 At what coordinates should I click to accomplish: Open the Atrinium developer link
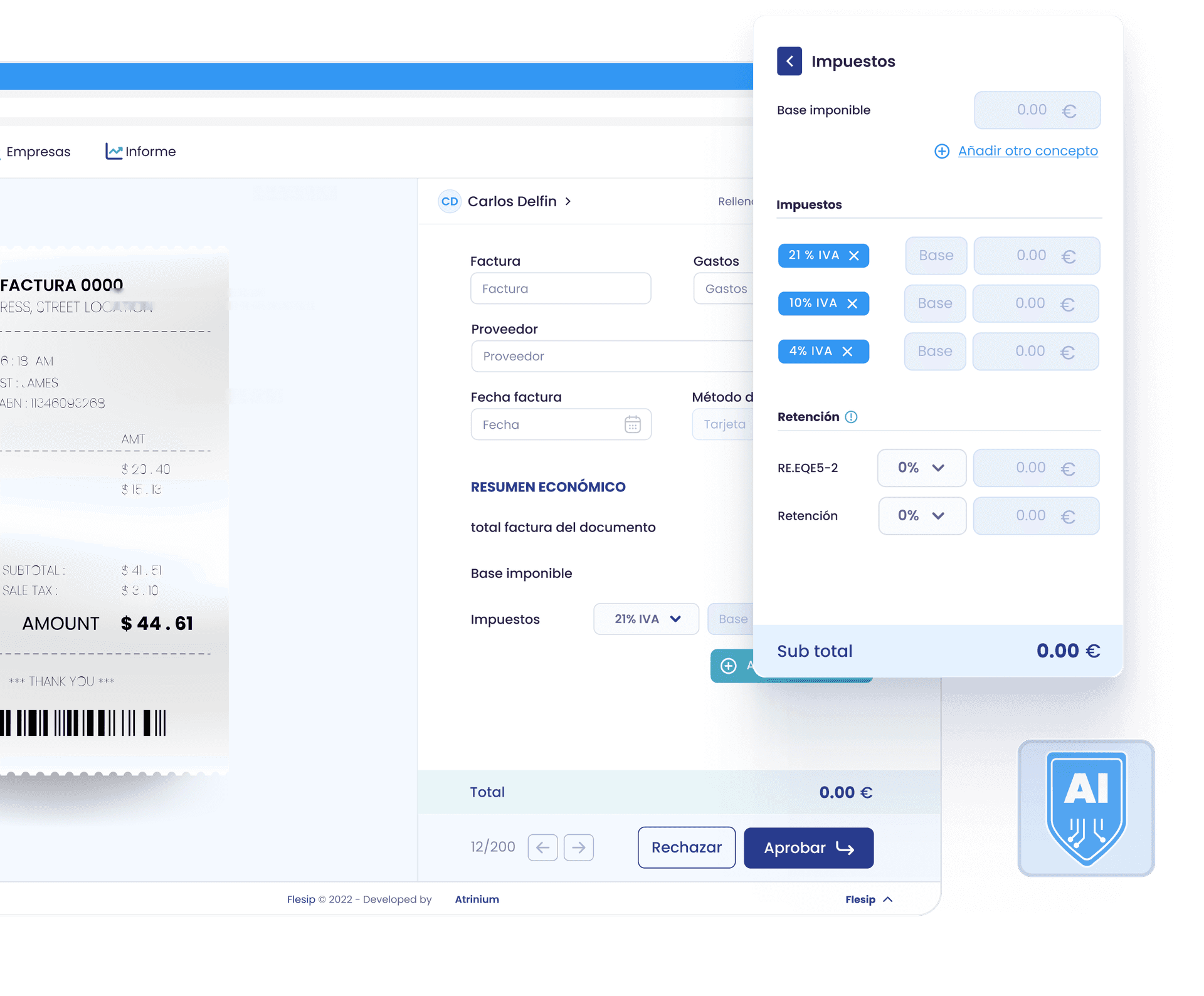(477, 899)
